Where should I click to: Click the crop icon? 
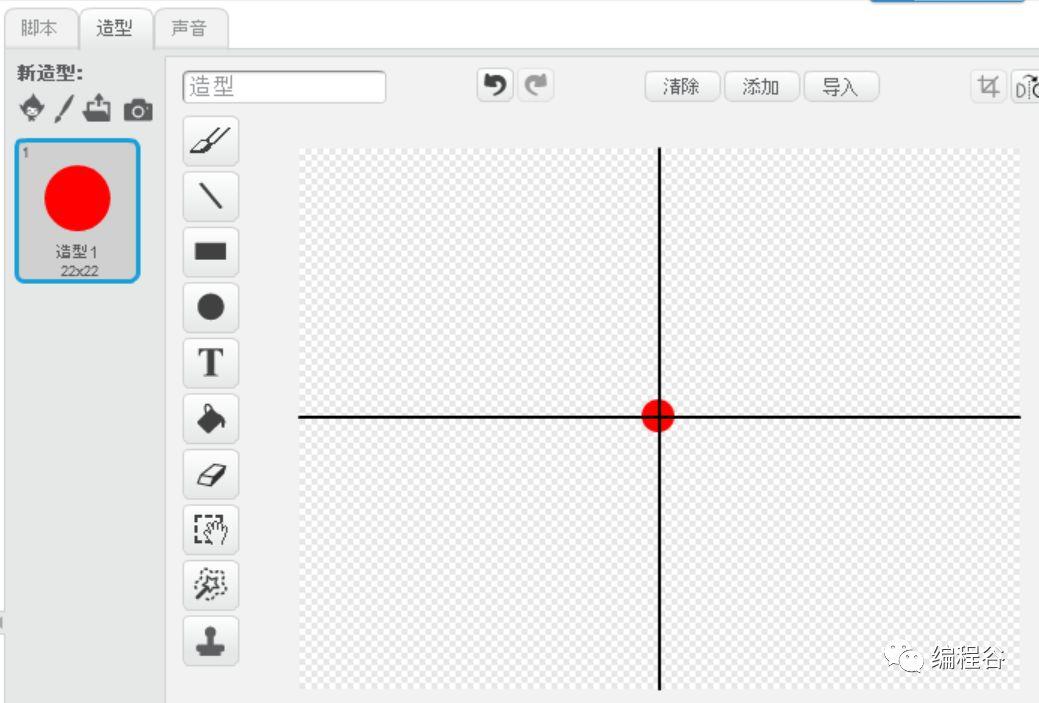(988, 87)
